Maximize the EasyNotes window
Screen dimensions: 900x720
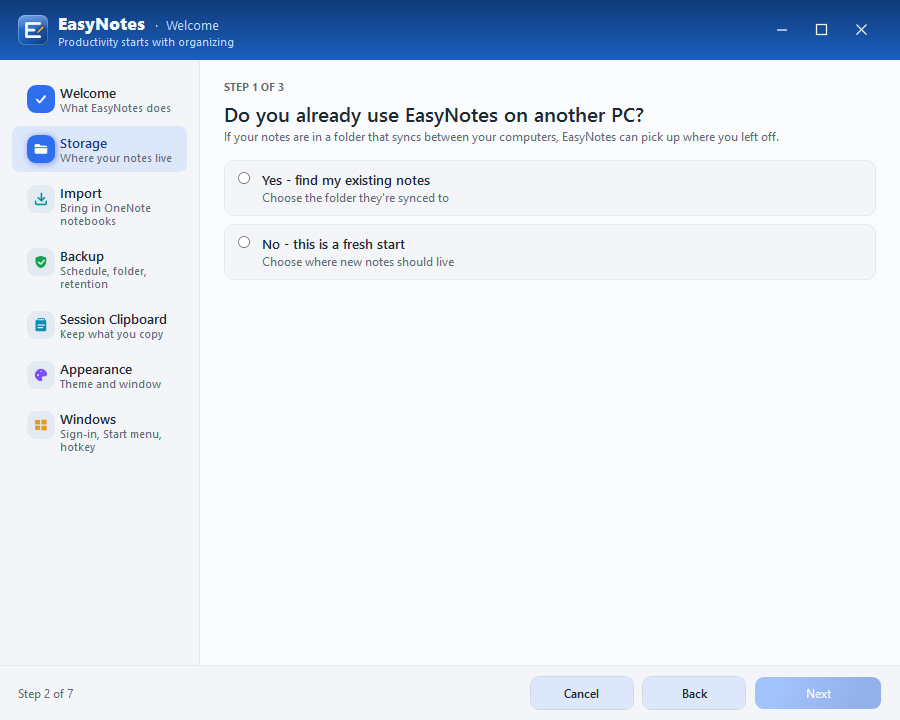coord(821,30)
